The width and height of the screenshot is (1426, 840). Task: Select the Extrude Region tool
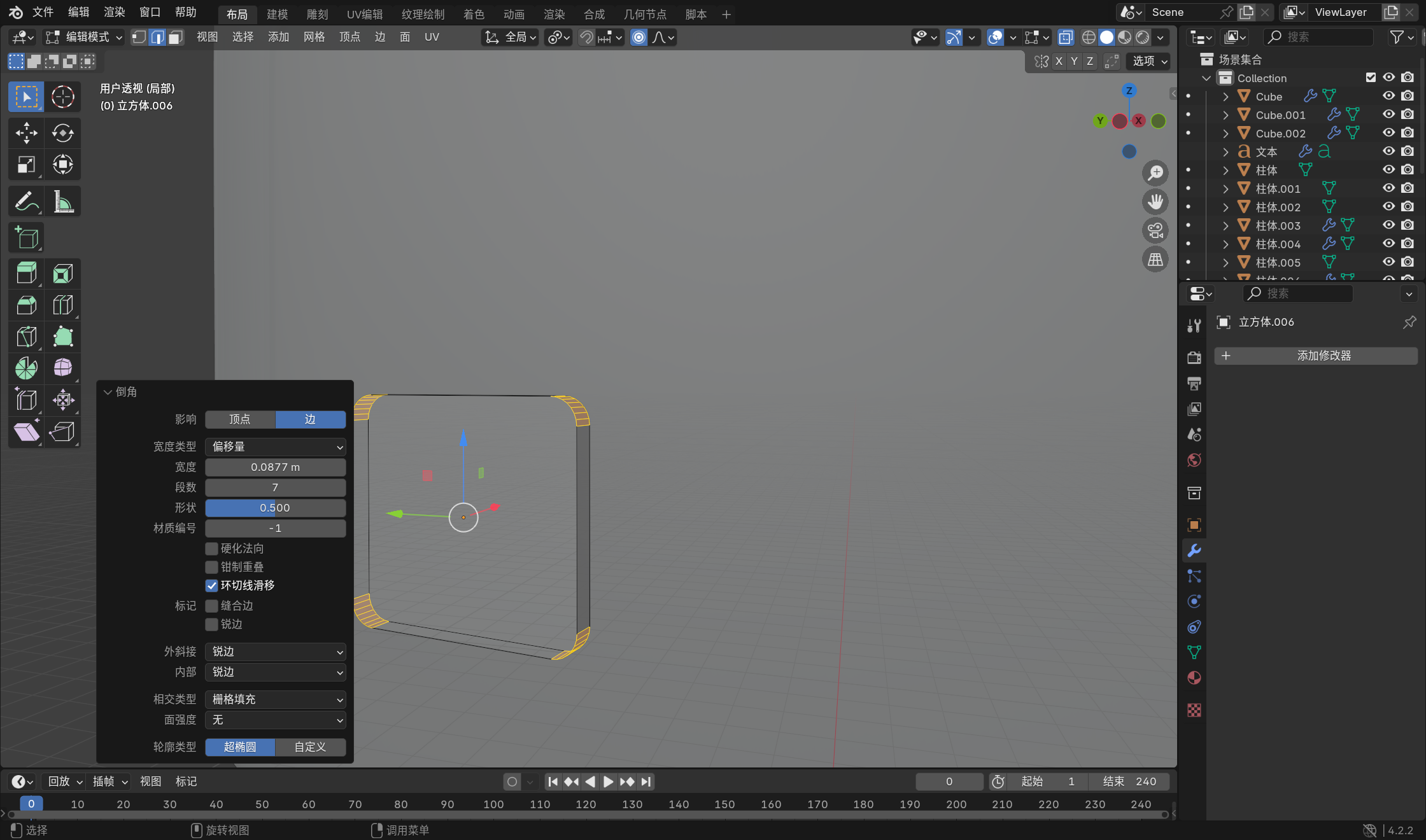point(26,274)
